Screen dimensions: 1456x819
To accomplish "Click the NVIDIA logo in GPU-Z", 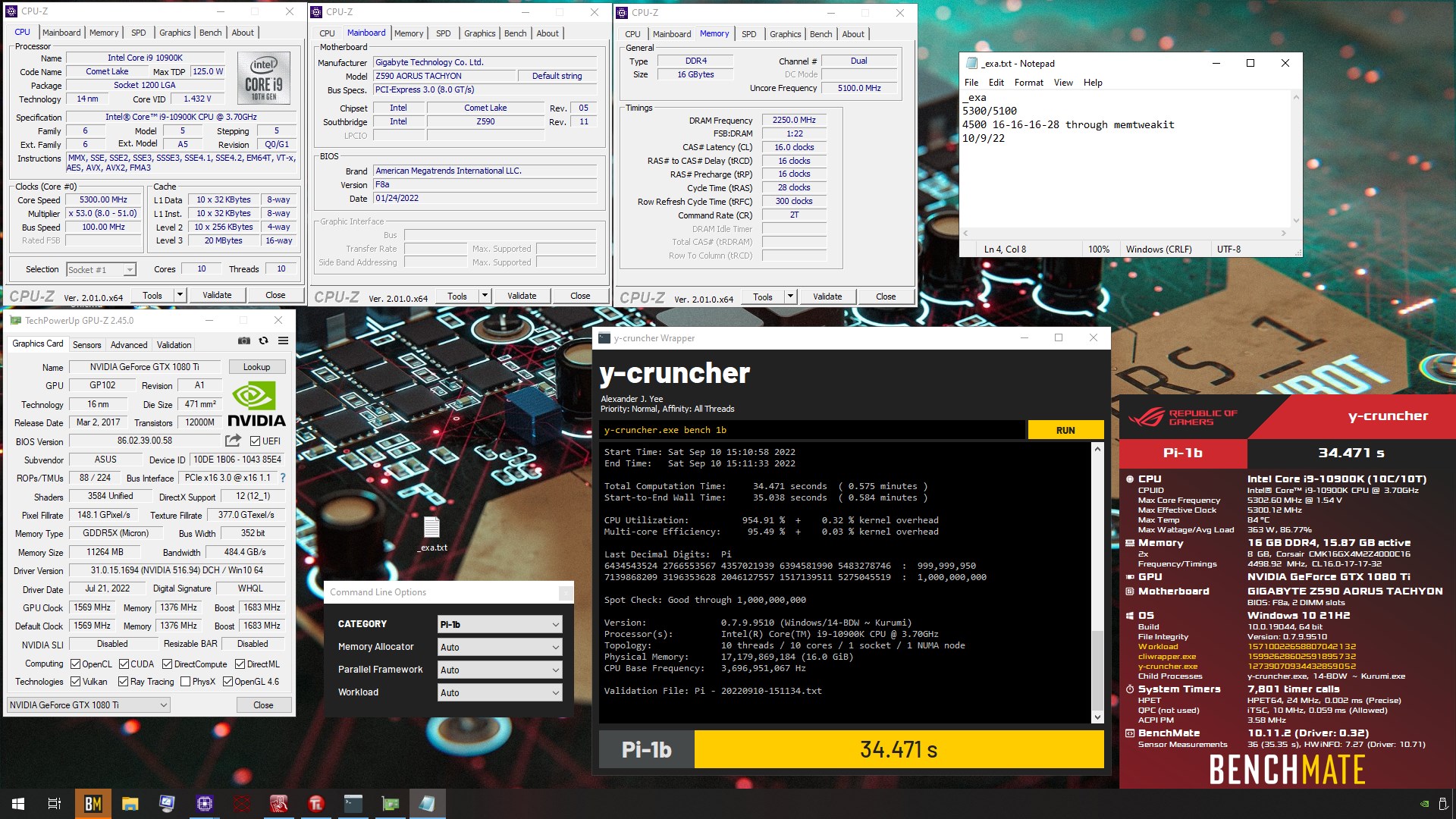I will [256, 405].
